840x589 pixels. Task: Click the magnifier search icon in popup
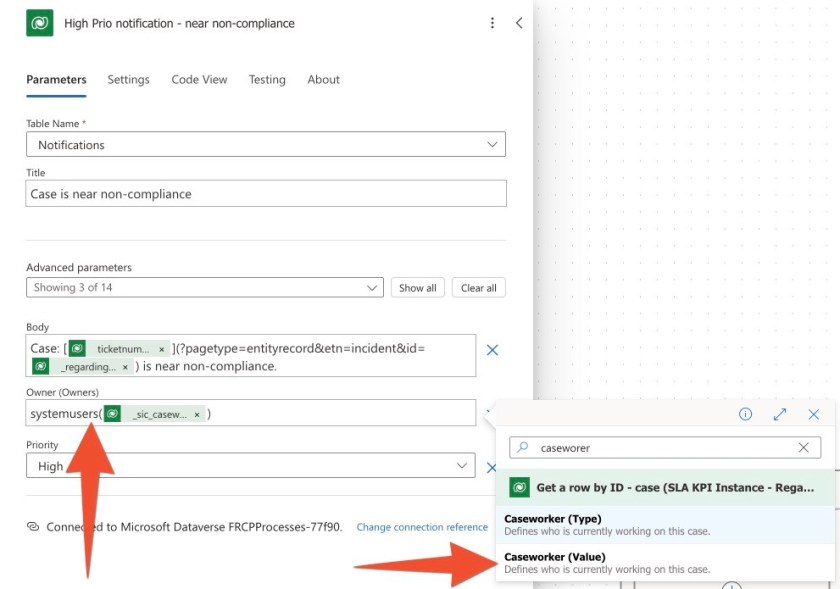(522, 447)
